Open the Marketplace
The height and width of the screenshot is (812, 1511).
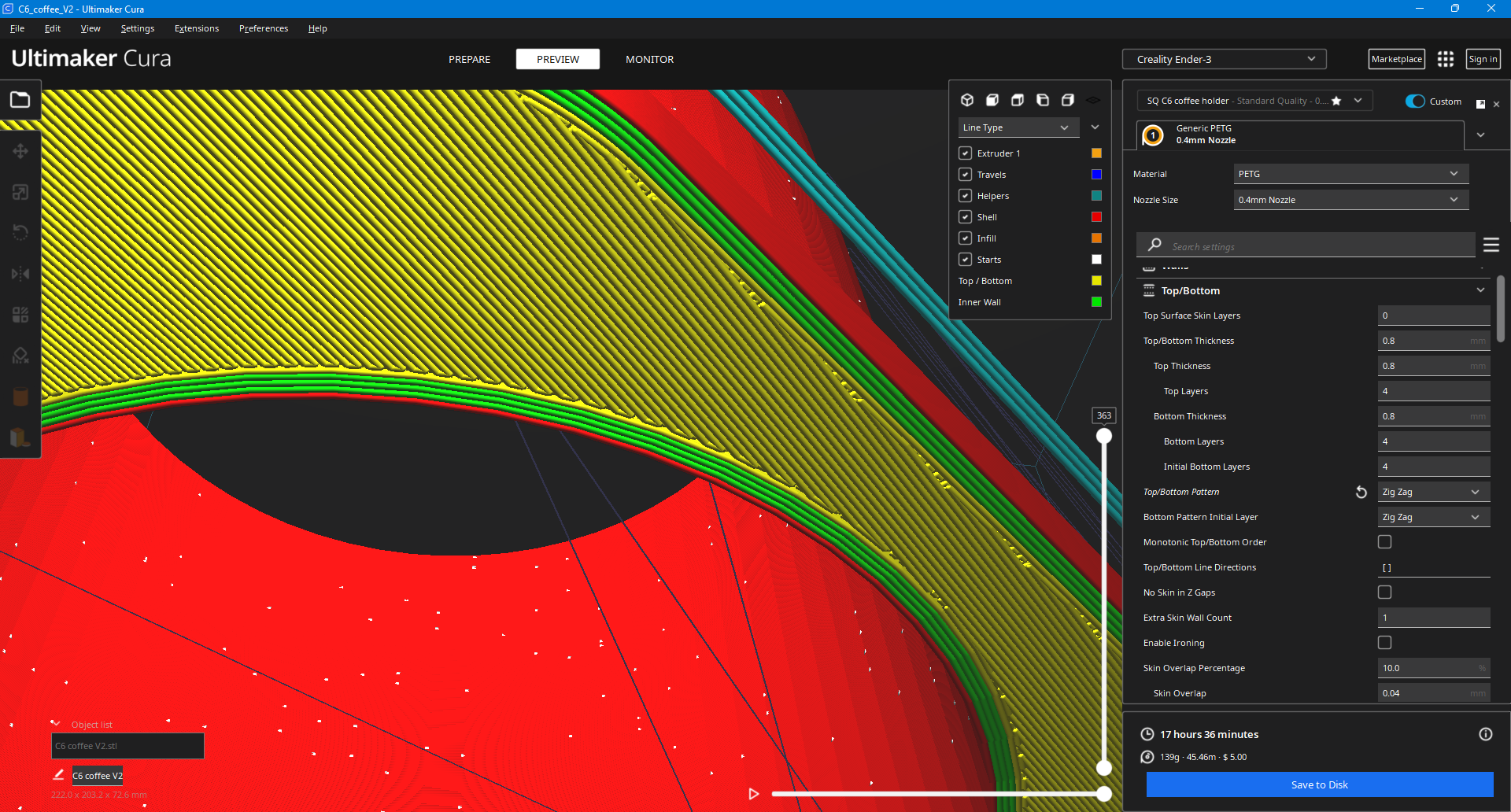[1397, 59]
